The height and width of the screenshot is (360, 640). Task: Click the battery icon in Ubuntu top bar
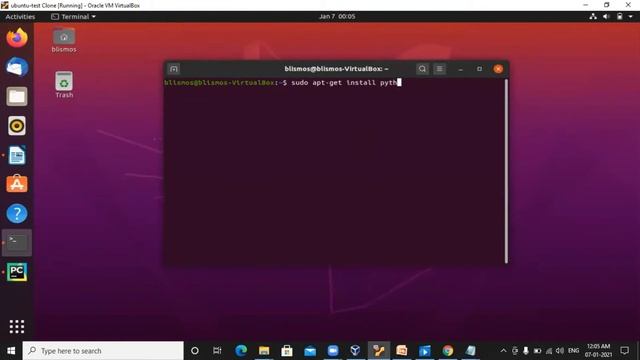point(620,17)
